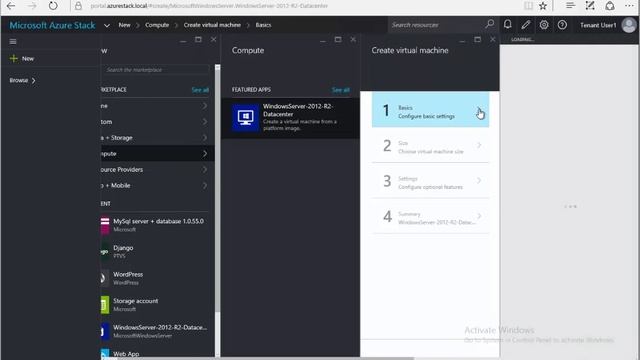Toggle the hamburger sidebar menu
This screenshot has width=640, height=360.
pyautogui.click(x=13, y=42)
